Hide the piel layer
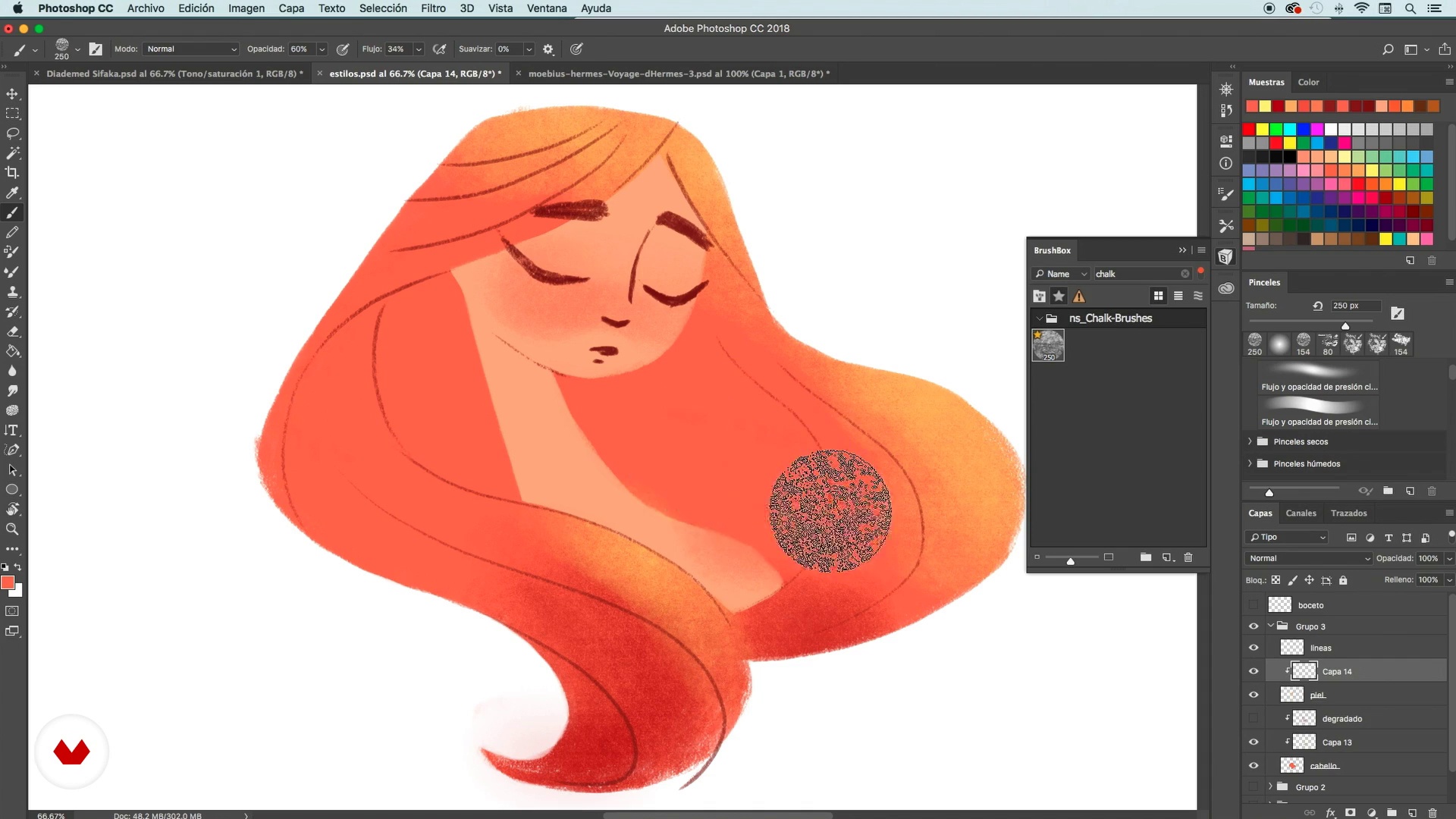 point(1254,695)
